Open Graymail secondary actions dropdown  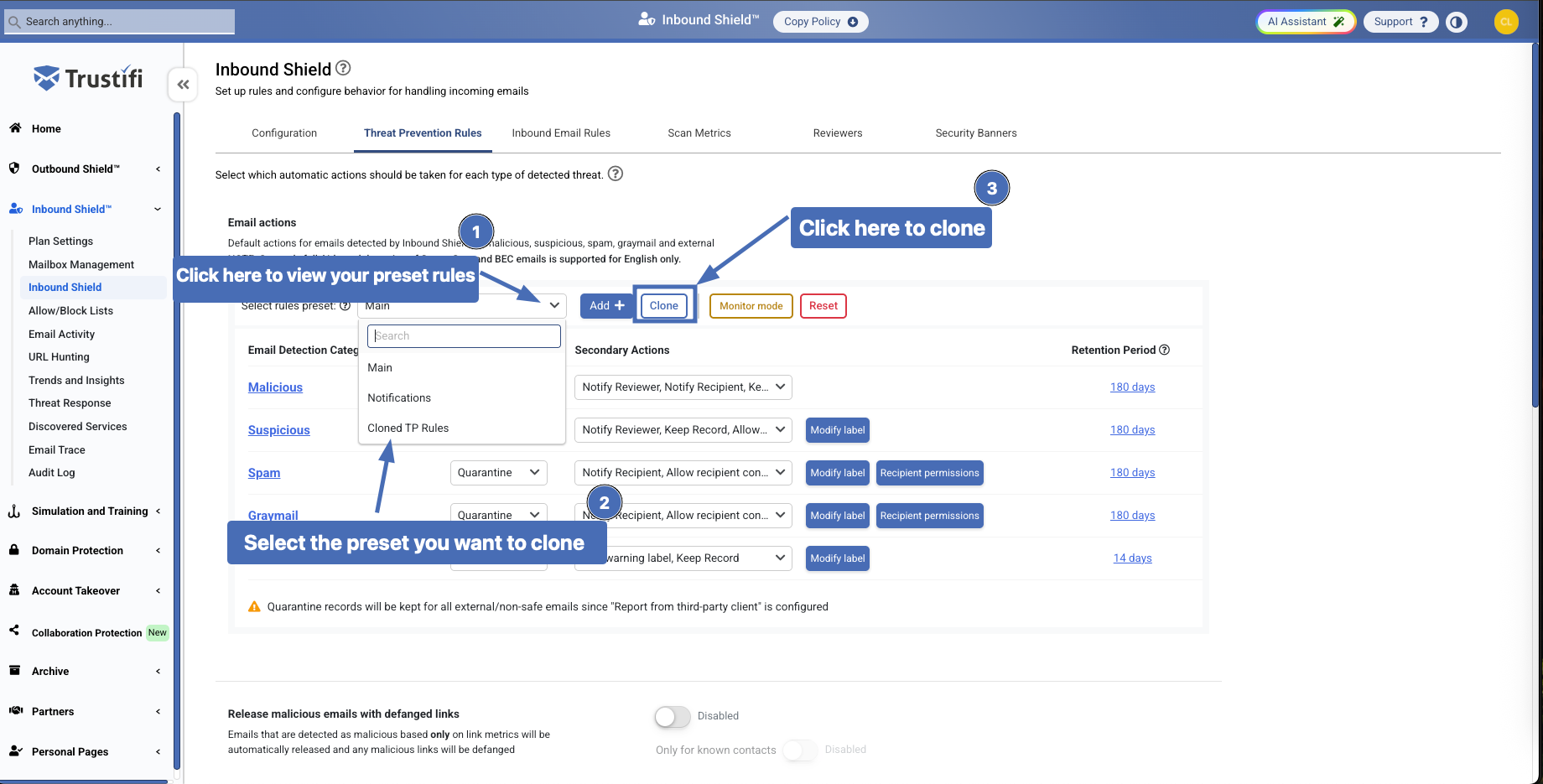[x=683, y=516]
